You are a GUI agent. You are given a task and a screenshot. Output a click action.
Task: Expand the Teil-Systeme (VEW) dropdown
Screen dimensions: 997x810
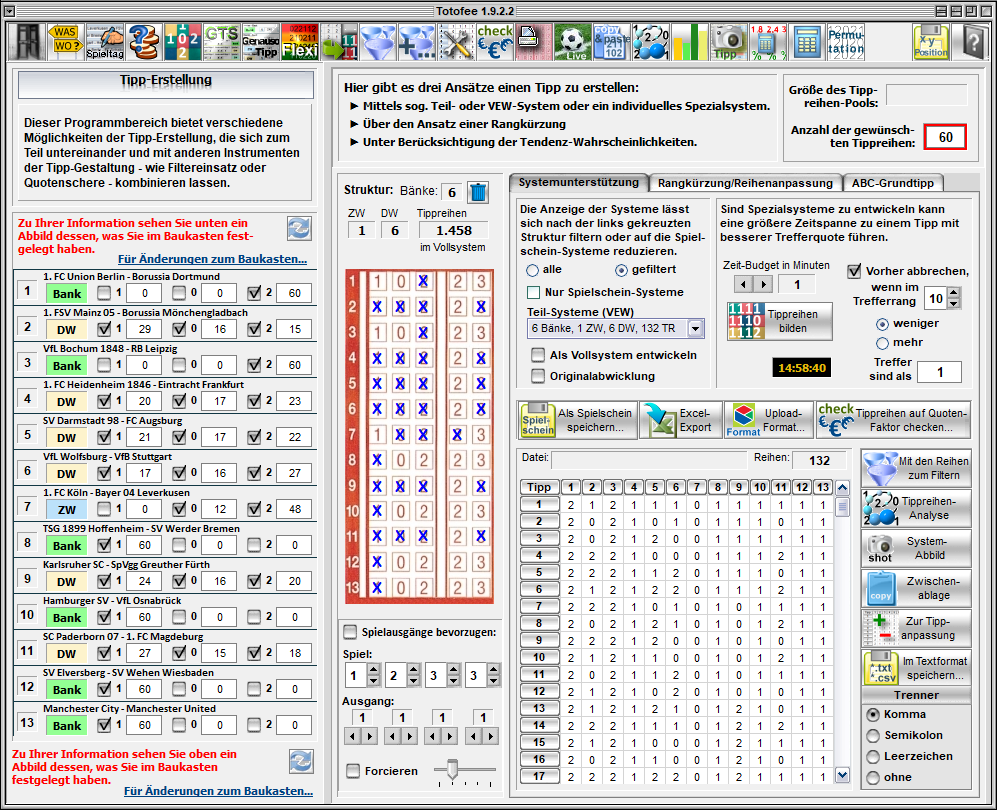tap(696, 329)
